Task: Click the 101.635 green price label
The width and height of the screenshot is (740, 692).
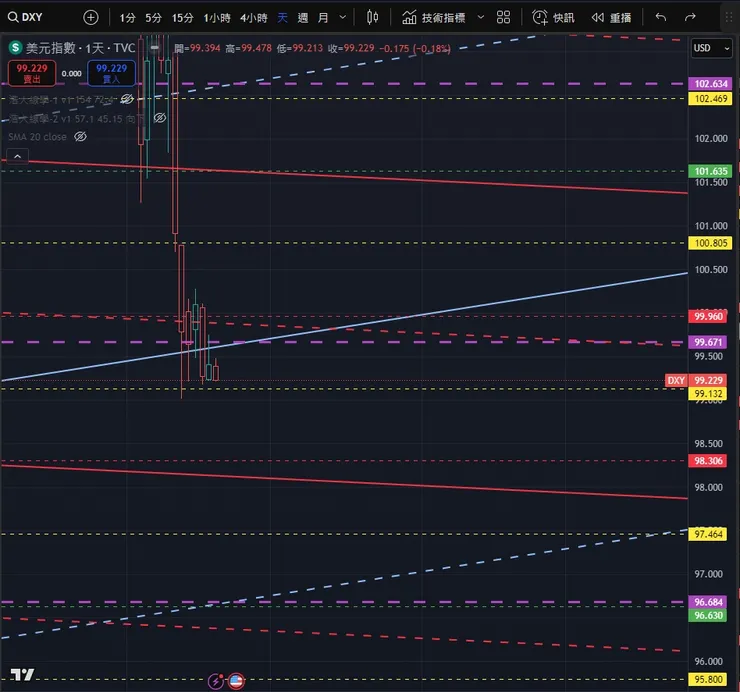Action: pos(711,171)
